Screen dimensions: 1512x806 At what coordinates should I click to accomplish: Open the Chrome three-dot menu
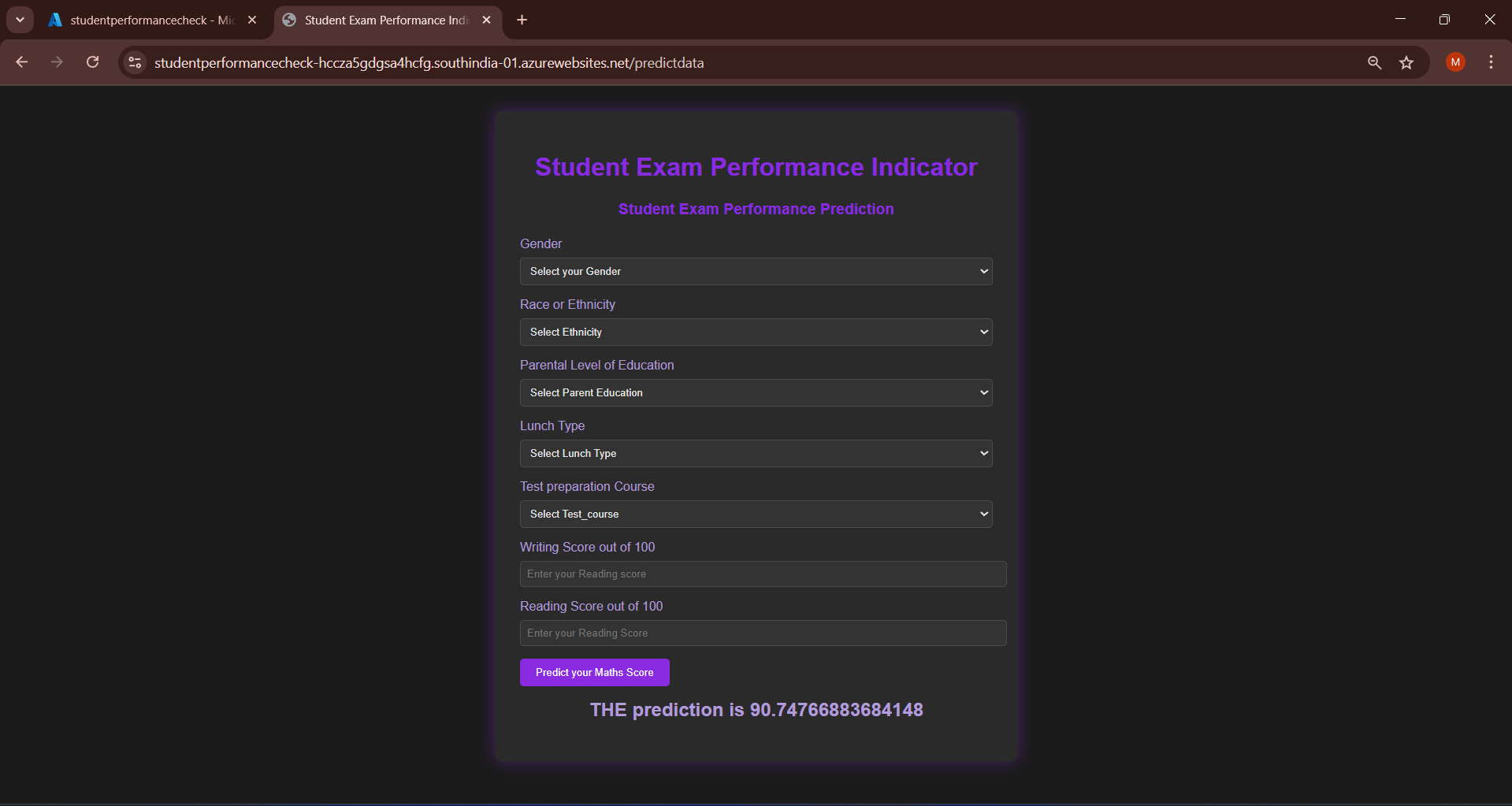tap(1491, 62)
